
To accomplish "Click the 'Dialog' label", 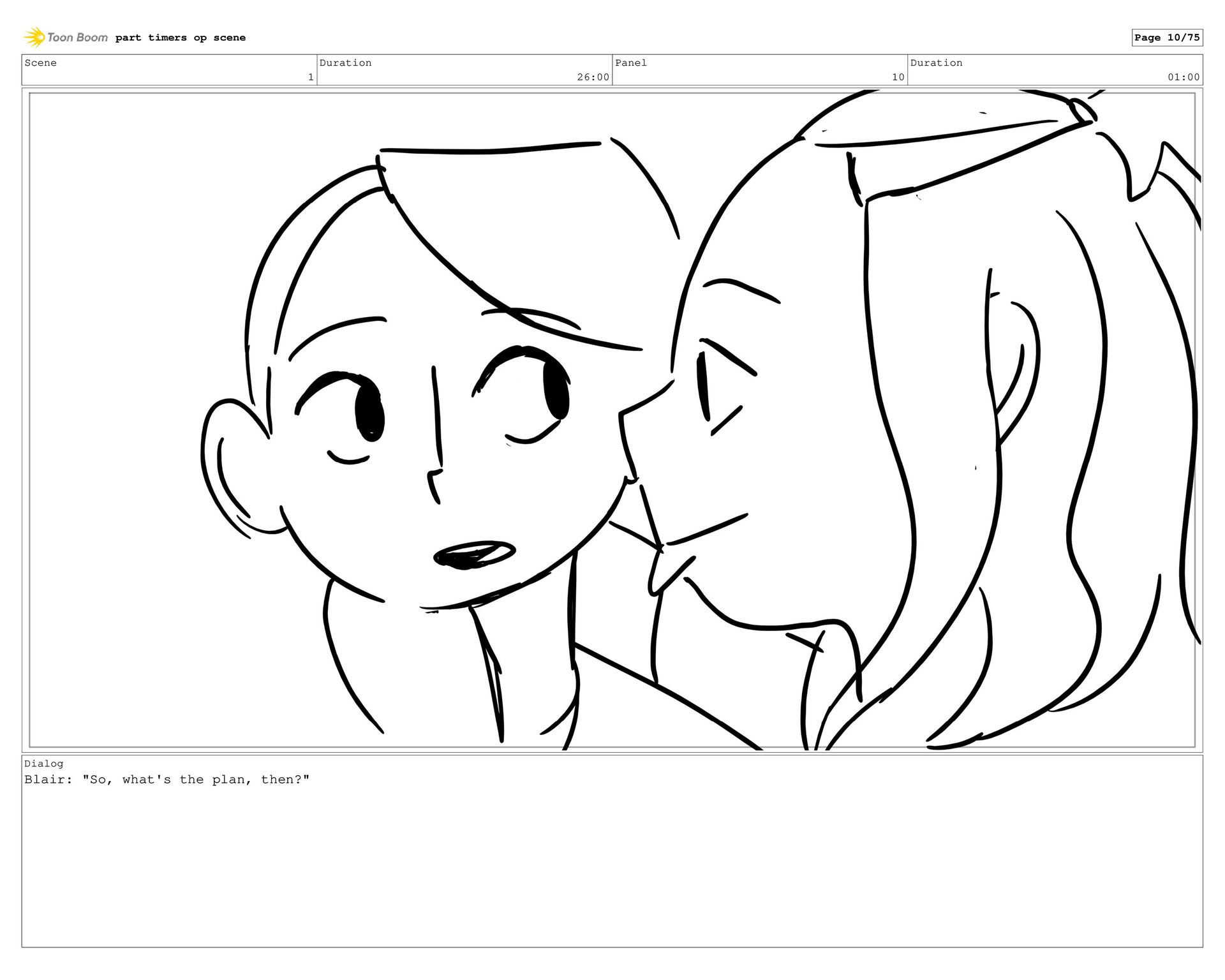I will pos(44,764).
